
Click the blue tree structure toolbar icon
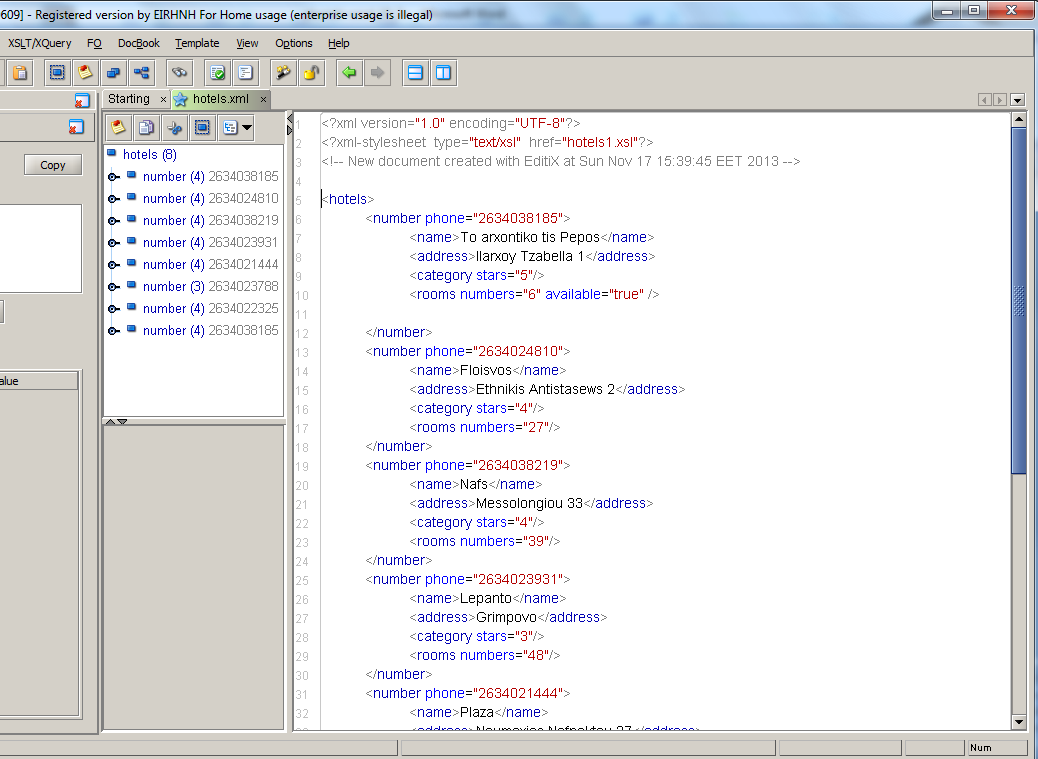(141, 73)
